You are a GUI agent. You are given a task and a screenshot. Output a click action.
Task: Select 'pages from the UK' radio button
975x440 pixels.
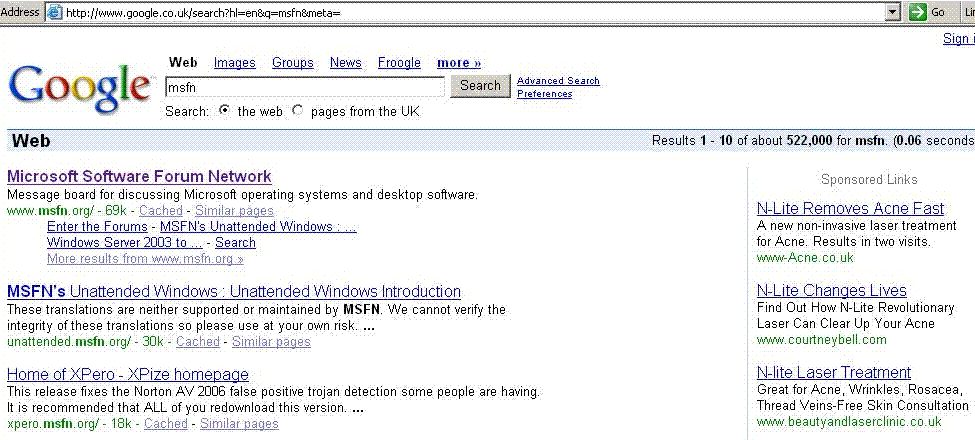pyautogui.click(x=298, y=111)
